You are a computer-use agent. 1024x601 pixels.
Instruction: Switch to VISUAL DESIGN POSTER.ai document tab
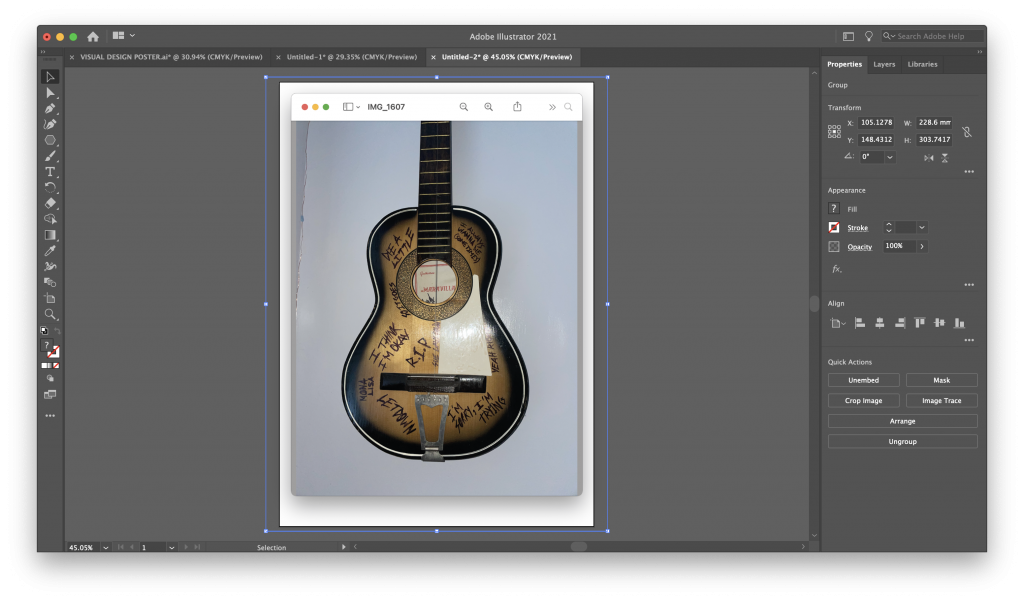click(x=164, y=57)
